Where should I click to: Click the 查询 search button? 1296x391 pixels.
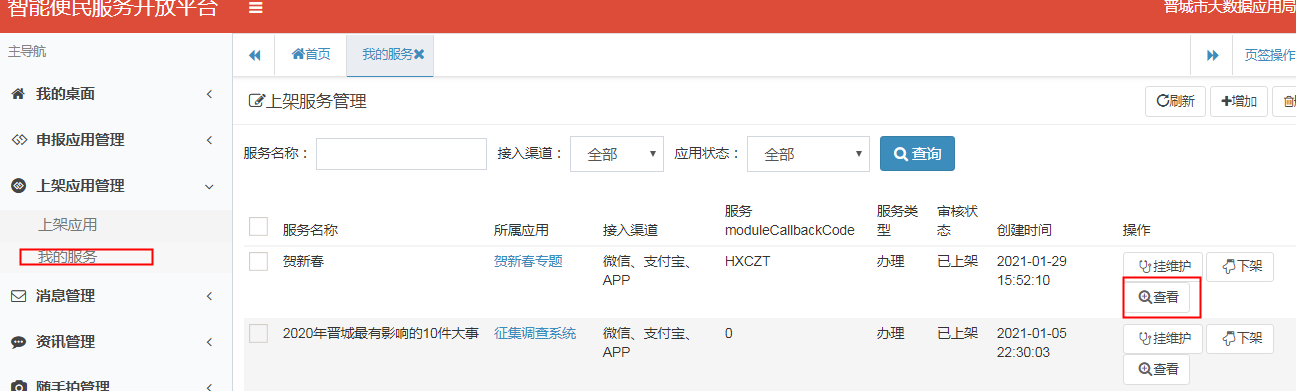click(x=917, y=154)
